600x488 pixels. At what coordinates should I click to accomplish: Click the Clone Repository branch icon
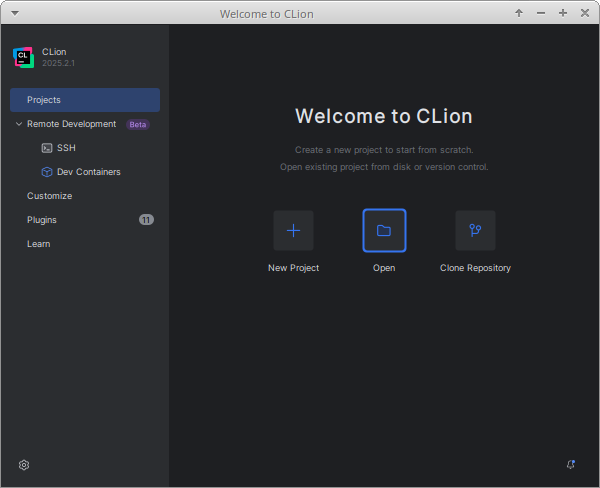pos(475,230)
